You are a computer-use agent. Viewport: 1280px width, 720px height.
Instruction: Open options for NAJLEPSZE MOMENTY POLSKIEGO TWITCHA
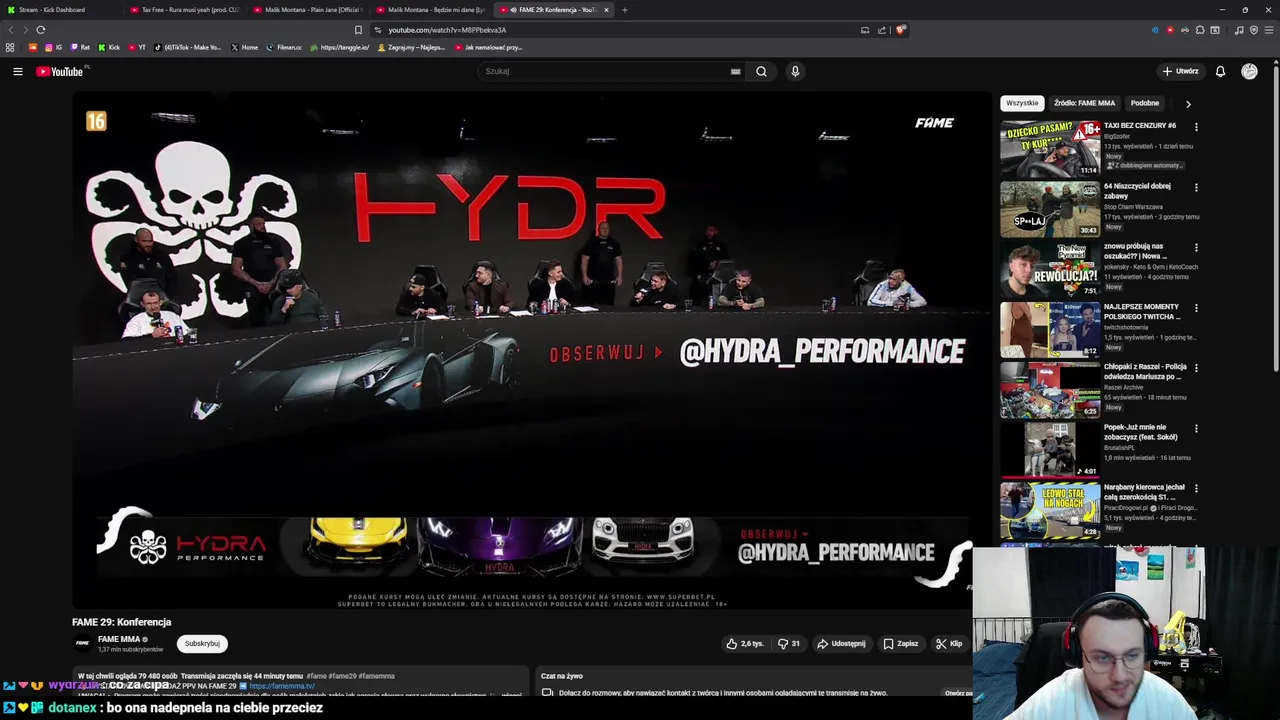coord(1196,307)
